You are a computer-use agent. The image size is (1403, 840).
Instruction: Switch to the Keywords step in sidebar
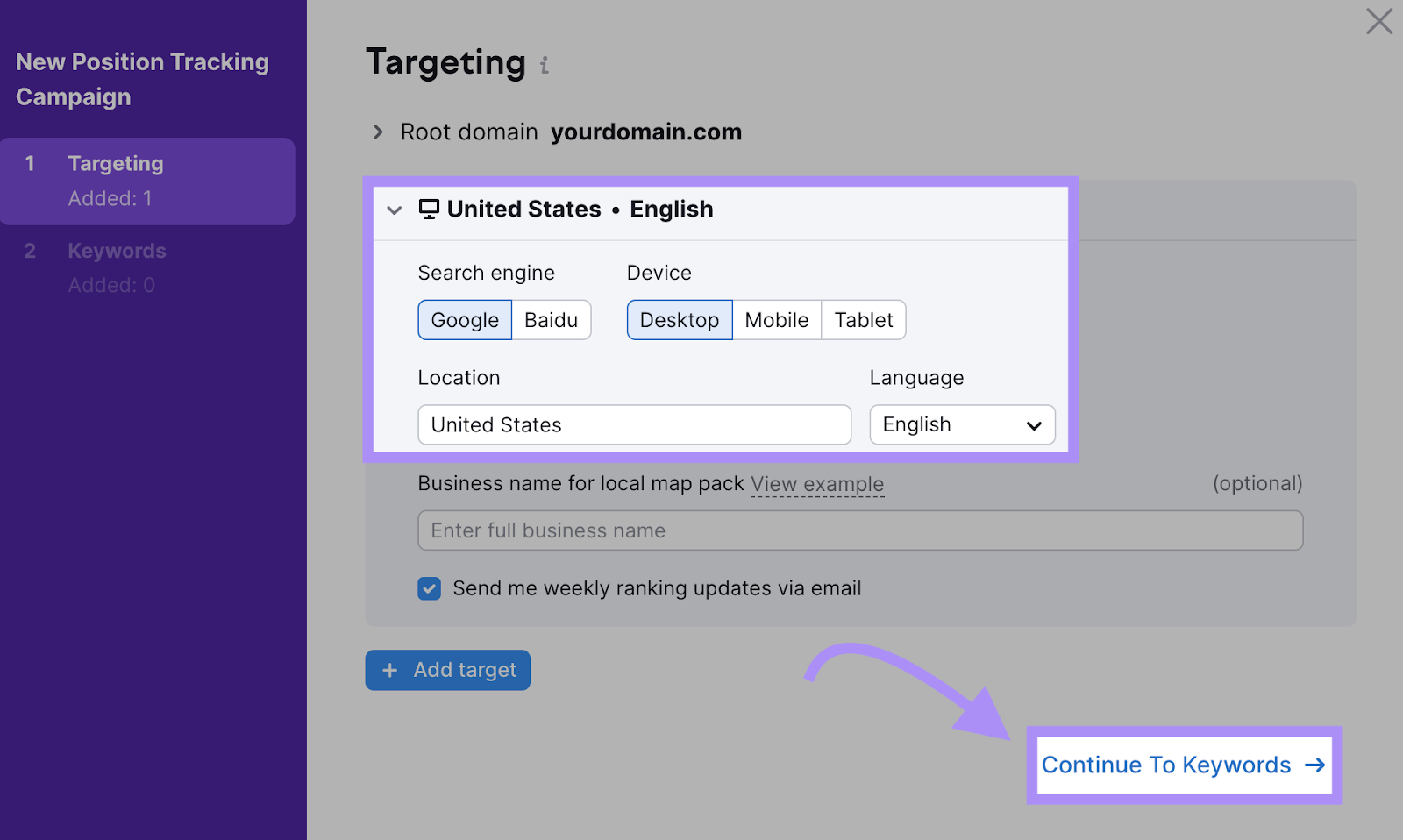point(117,251)
